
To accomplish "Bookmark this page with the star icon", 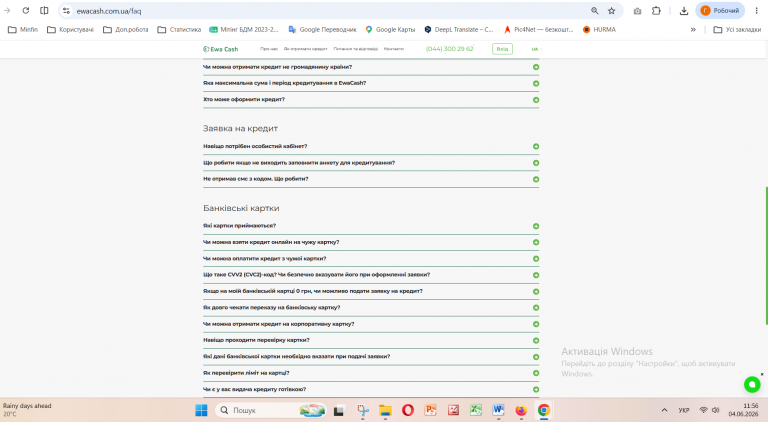I will (x=611, y=11).
